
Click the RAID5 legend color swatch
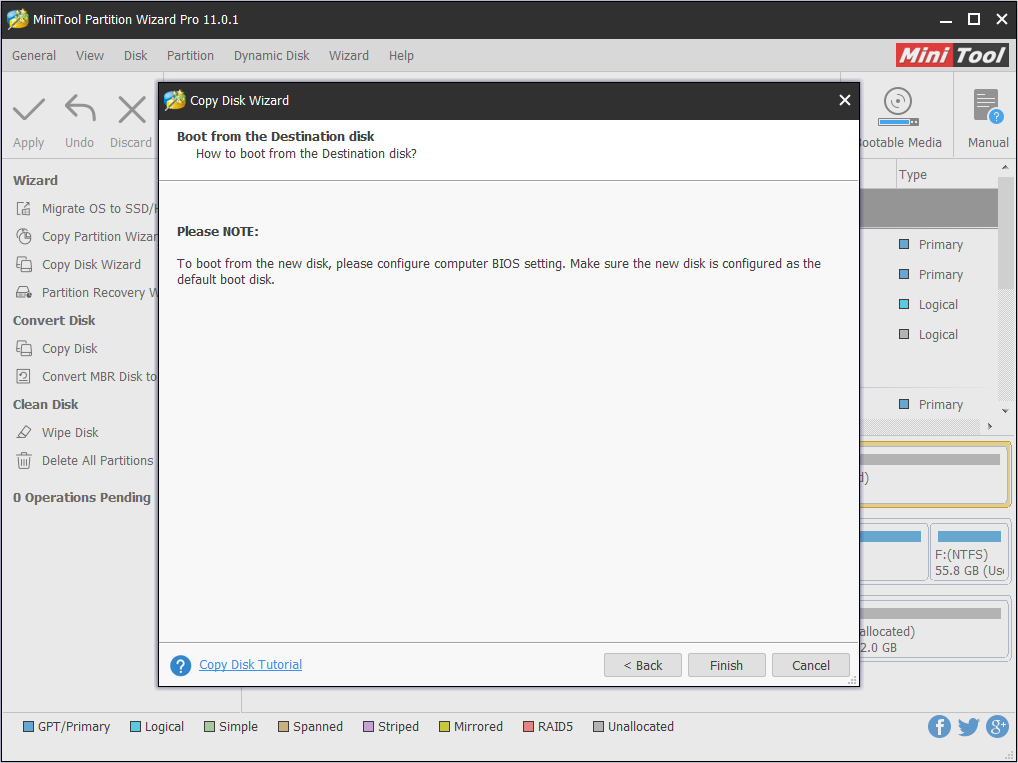(528, 727)
